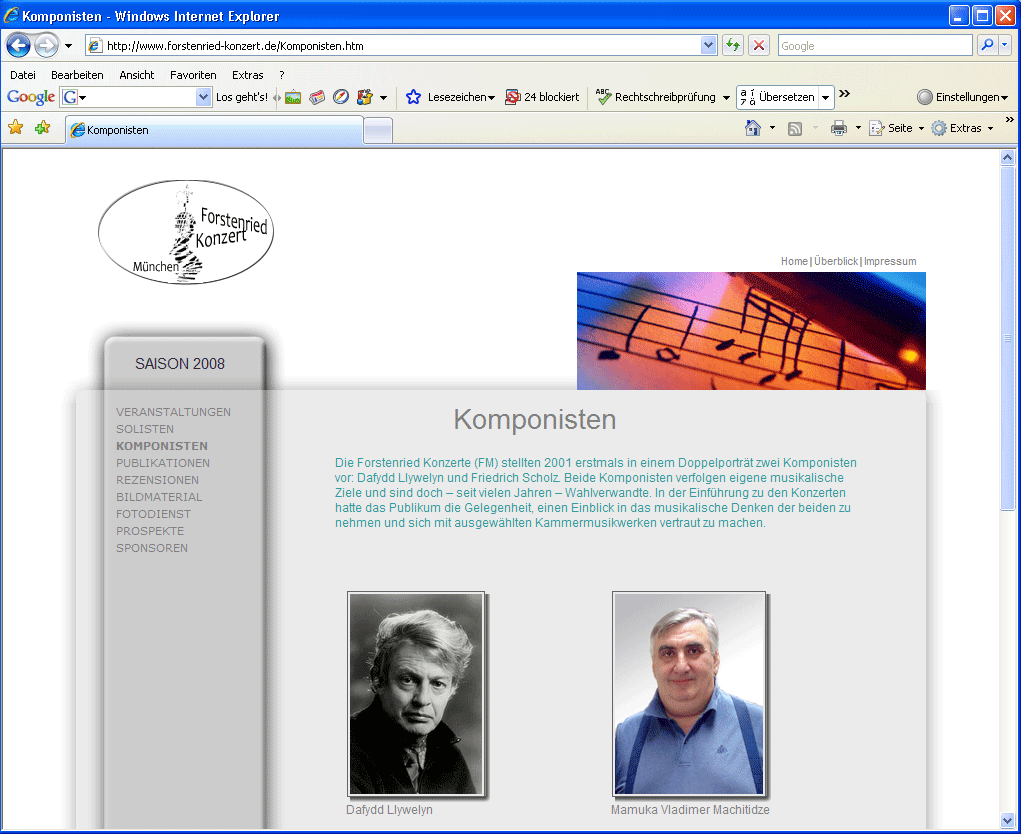Open the Favoriten menu
The width and height of the screenshot is (1021, 834).
[x=193, y=75]
